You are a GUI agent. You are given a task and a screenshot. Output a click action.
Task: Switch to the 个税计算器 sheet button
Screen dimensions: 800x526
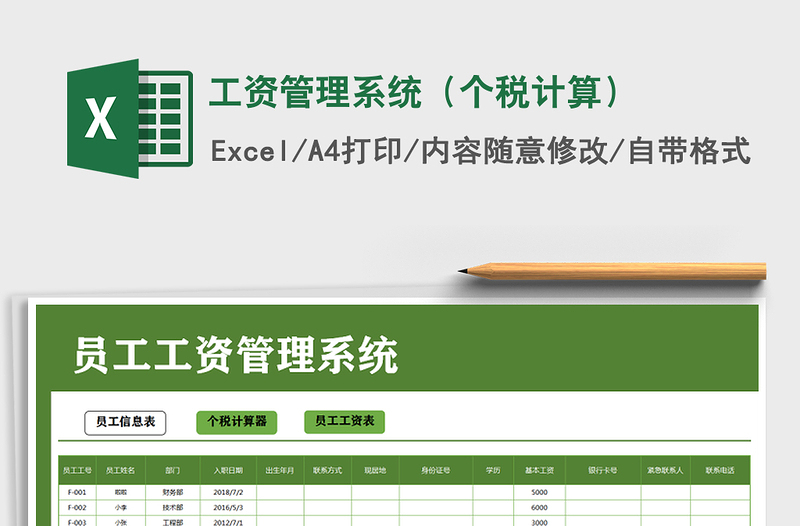(x=237, y=422)
